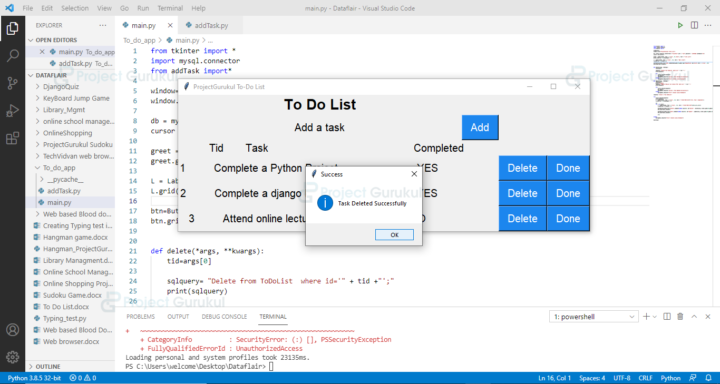The height and width of the screenshot is (384, 720).
Task: Add a new terminal with plus icon
Action: point(646,316)
